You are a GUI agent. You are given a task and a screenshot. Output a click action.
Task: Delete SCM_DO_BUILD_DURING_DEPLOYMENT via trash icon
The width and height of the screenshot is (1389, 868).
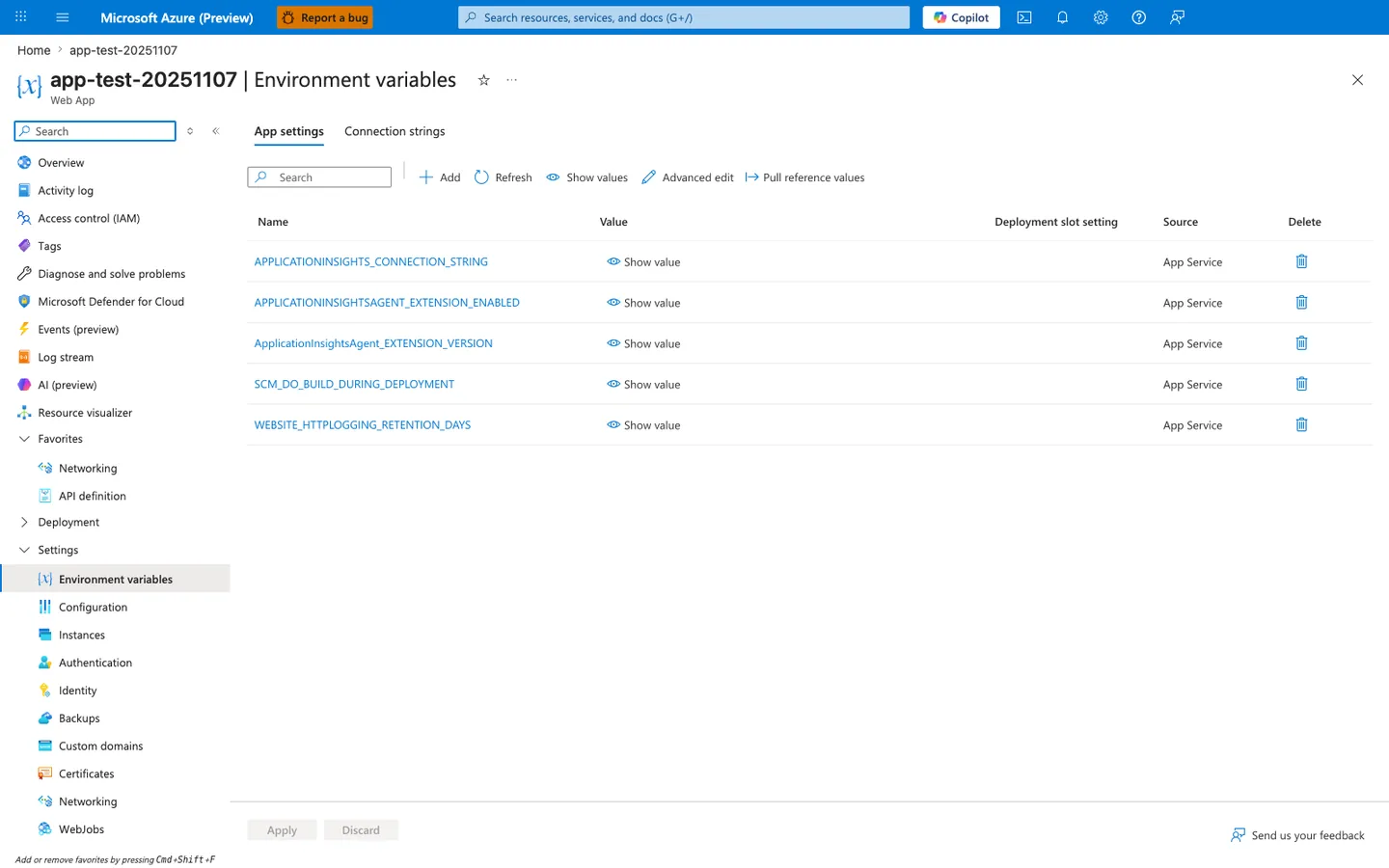pyautogui.click(x=1301, y=384)
